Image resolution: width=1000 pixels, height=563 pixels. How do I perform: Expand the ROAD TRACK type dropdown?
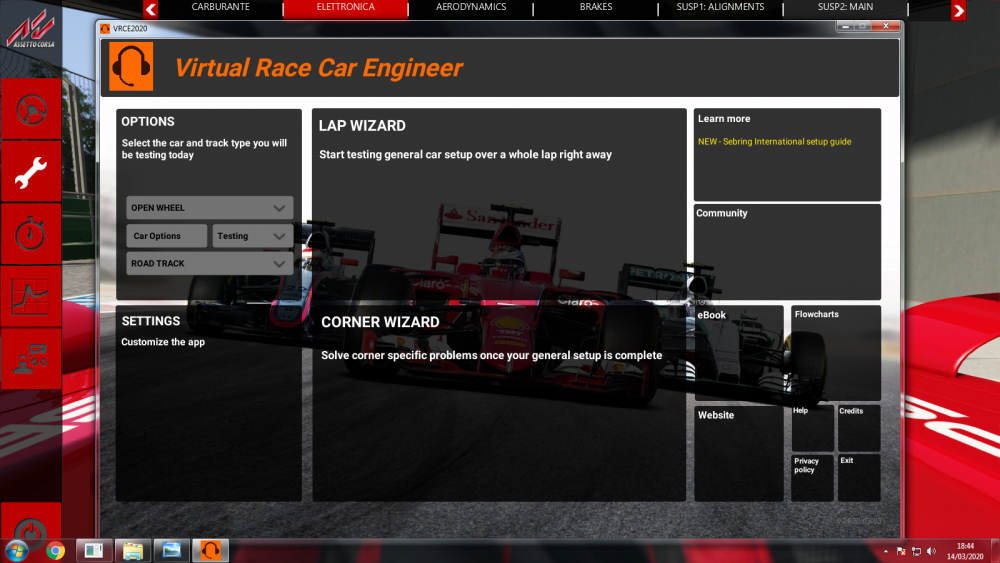click(x=210, y=263)
